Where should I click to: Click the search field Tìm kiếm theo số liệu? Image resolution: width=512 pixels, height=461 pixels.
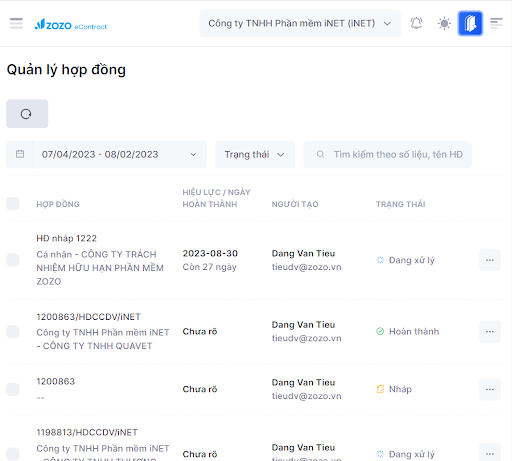(388, 154)
